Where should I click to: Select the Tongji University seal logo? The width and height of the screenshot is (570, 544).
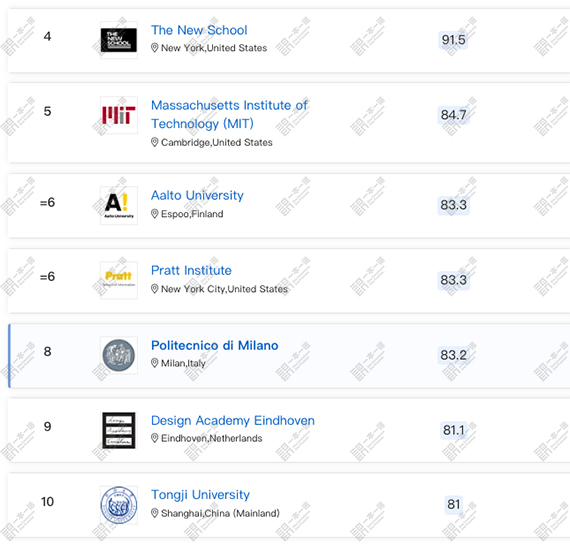[x=119, y=505]
